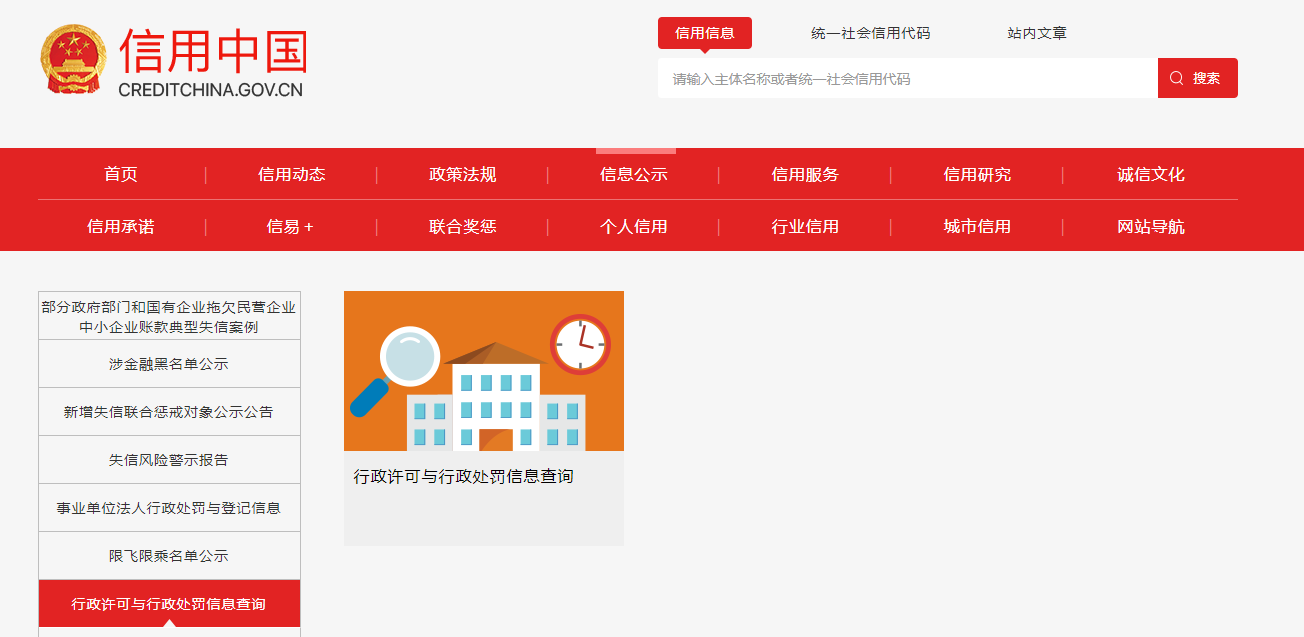Open 信用动态 navigation menu
This screenshot has height=637, width=1304.
pyautogui.click(x=291, y=174)
